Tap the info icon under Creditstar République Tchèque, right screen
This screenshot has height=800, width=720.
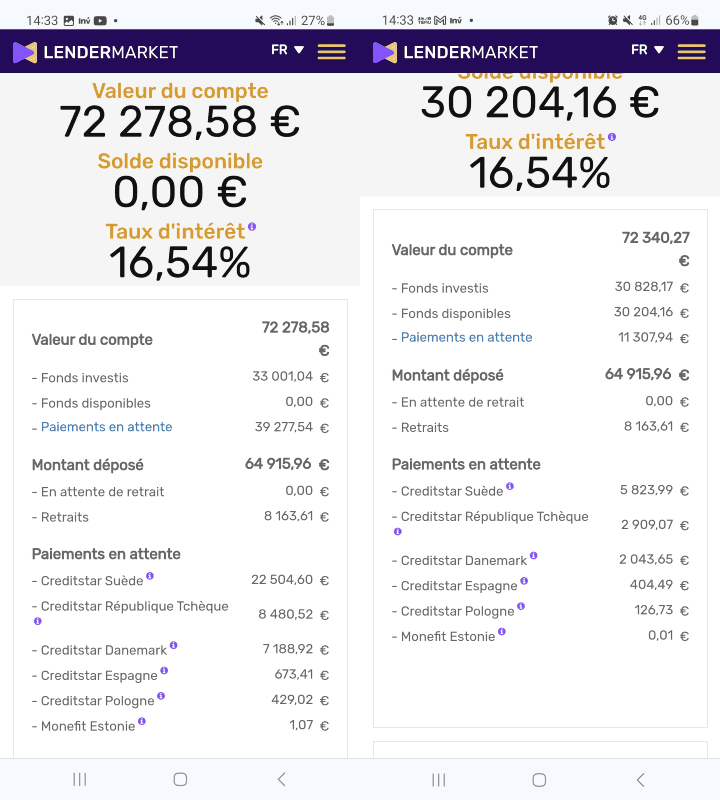(x=398, y=532)
